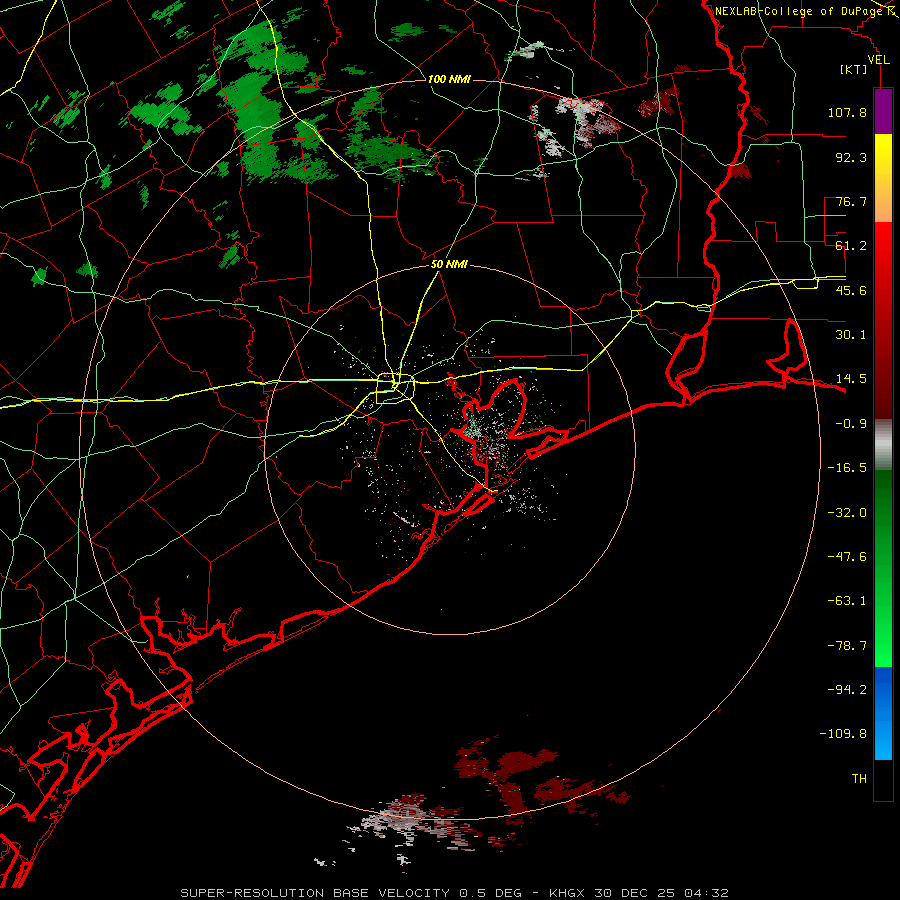Click the "50 NMI" range ring label
The height and width of the screenshot is (900, 900).
pos(449,264)
